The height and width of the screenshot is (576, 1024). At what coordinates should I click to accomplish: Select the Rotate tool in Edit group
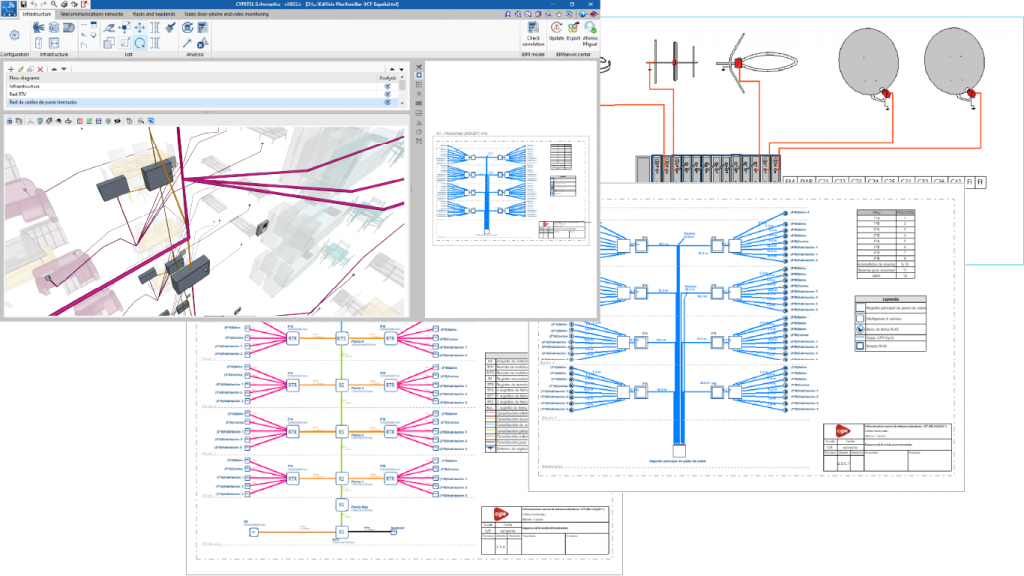point(140,43)
